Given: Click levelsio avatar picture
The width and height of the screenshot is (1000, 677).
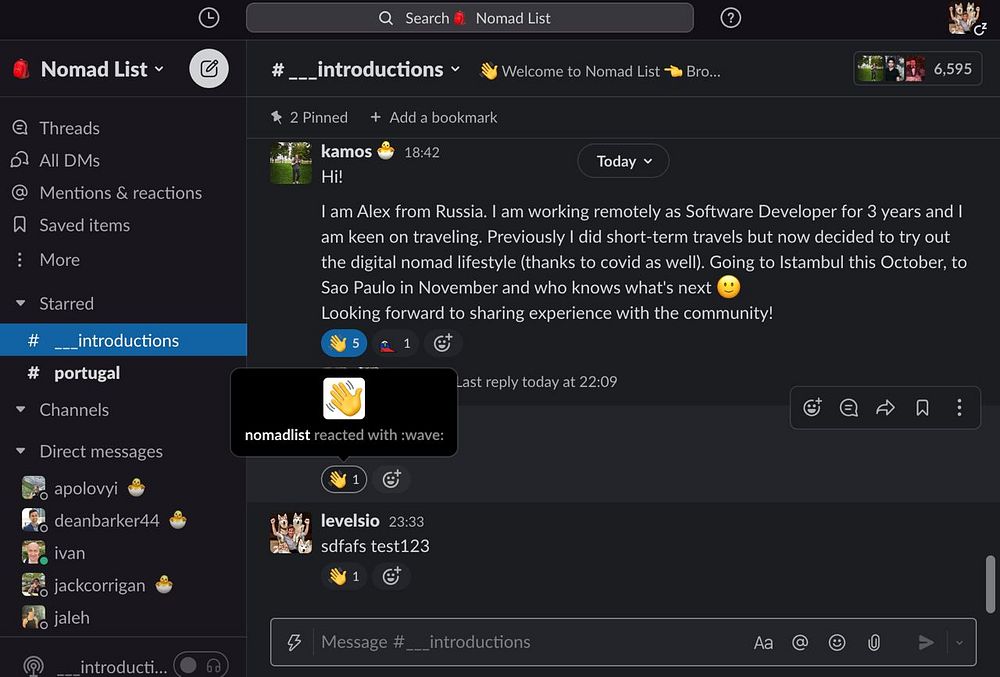Looking at the screenshot, I should [x=291, y=532].
